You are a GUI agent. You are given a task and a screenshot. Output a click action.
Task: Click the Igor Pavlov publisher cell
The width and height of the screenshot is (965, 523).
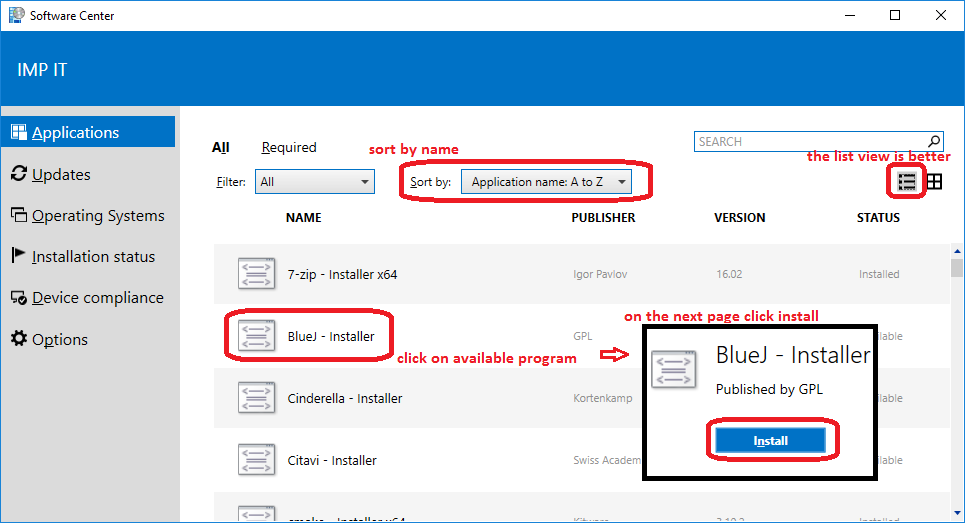pos(600,274)
